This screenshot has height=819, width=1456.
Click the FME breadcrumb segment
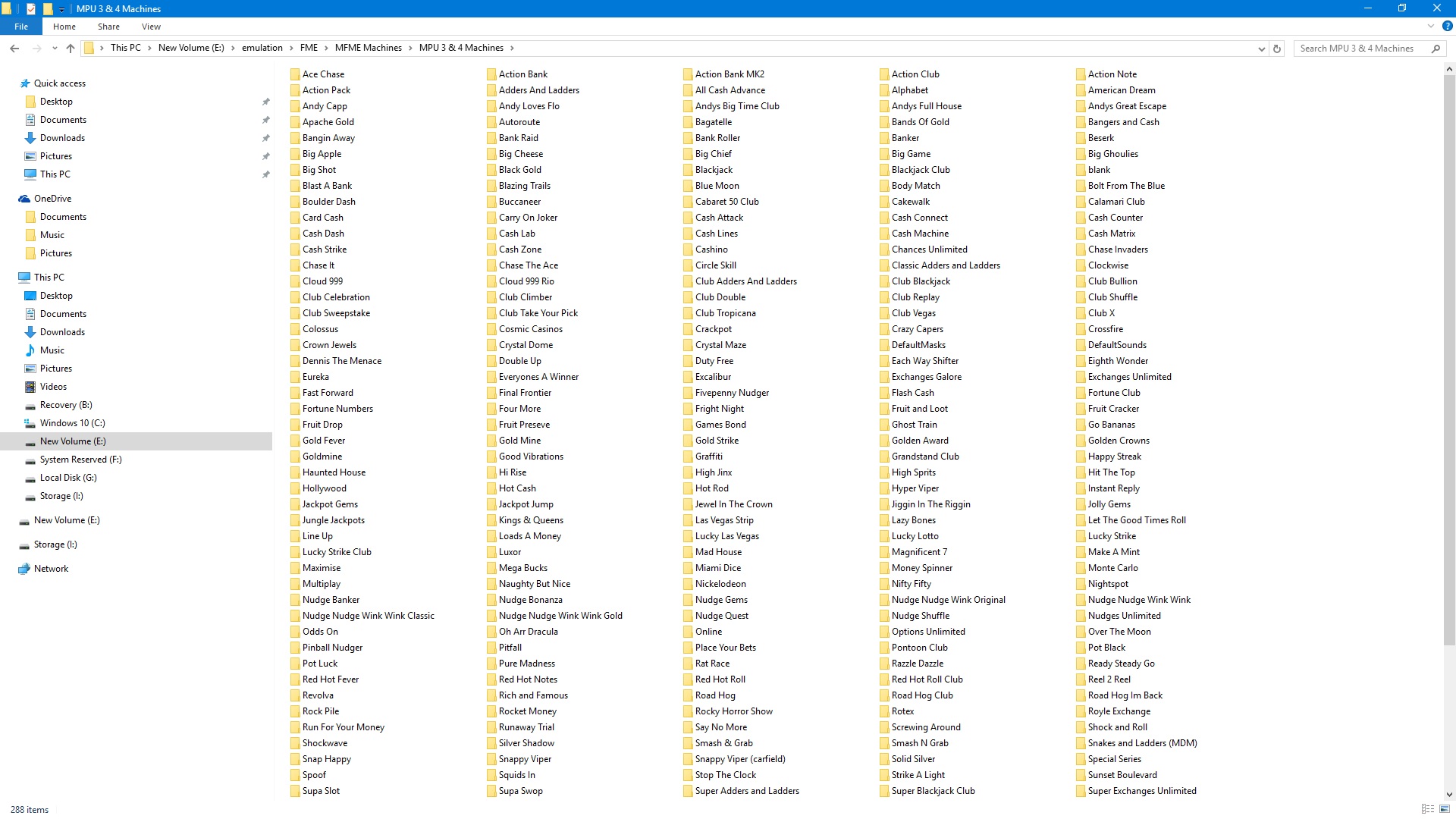(x=309, y=48)
